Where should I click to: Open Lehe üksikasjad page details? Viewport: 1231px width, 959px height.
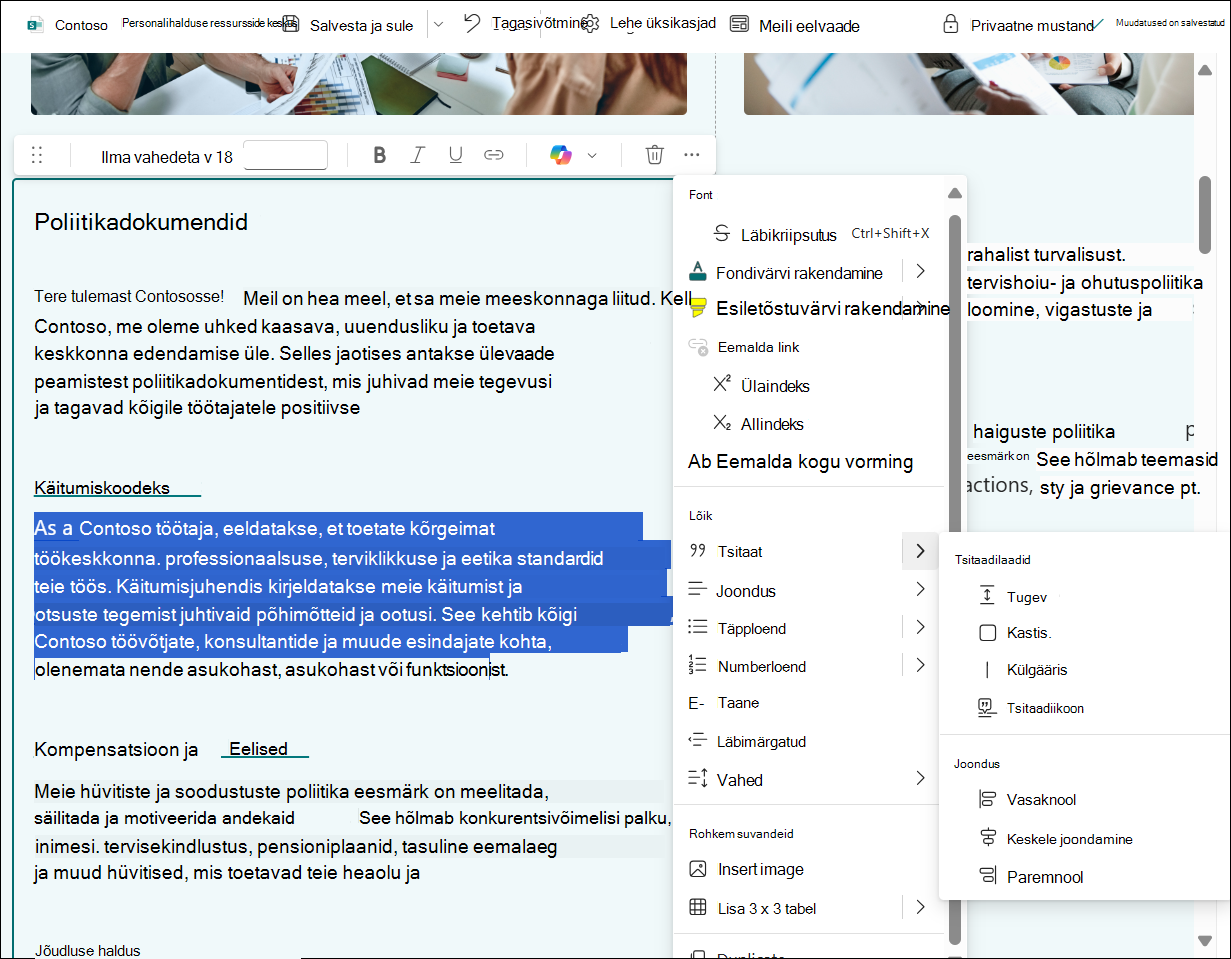(x=649, y=22)
